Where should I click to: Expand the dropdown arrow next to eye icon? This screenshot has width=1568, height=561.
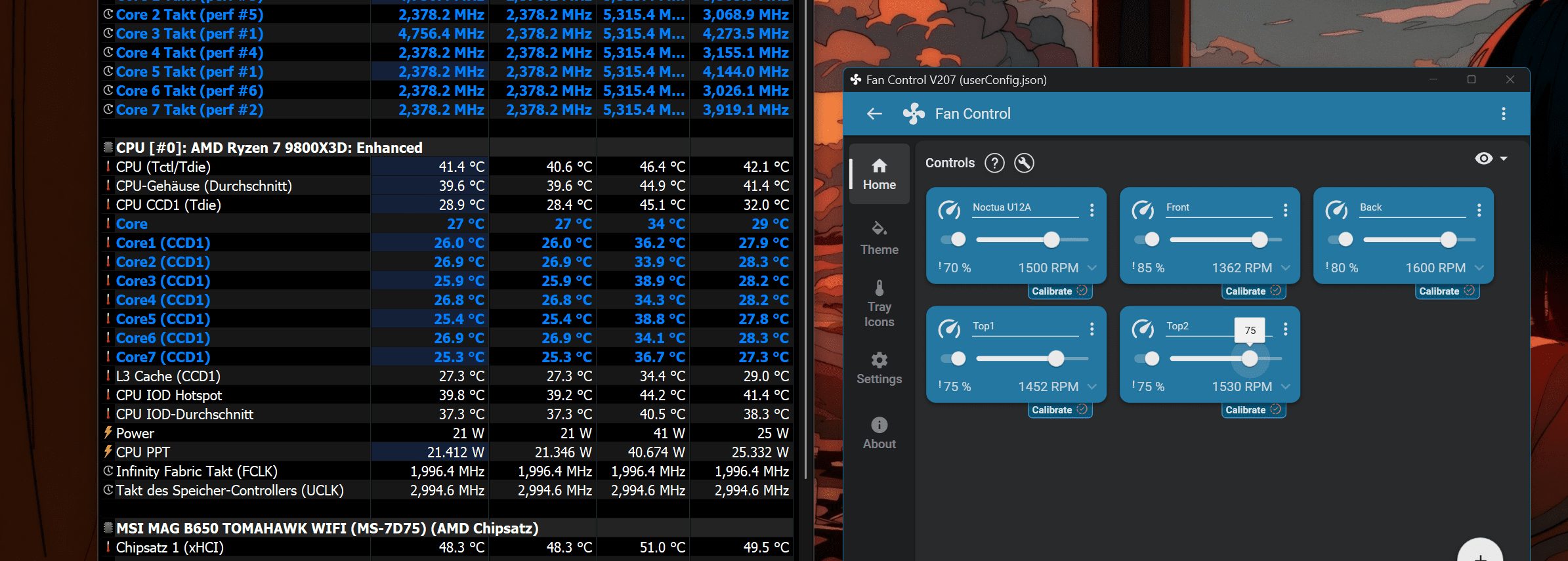pyautogui.click(x=1504, y=159)
